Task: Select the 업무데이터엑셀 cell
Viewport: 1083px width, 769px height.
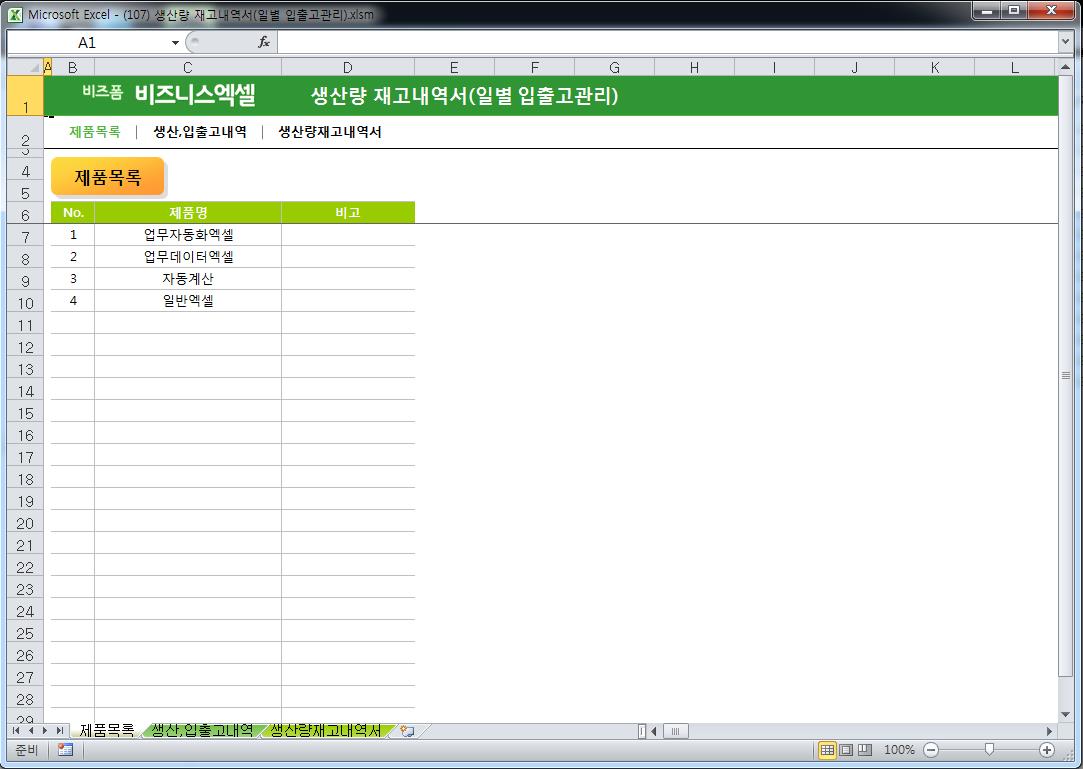Action: point(188,257)
